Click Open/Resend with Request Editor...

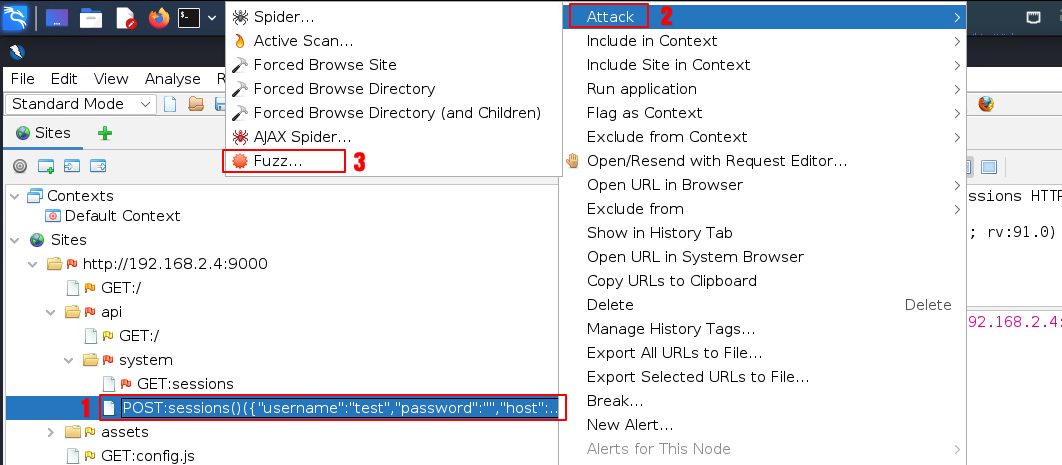pyautogui.click(x=716, y=160)
